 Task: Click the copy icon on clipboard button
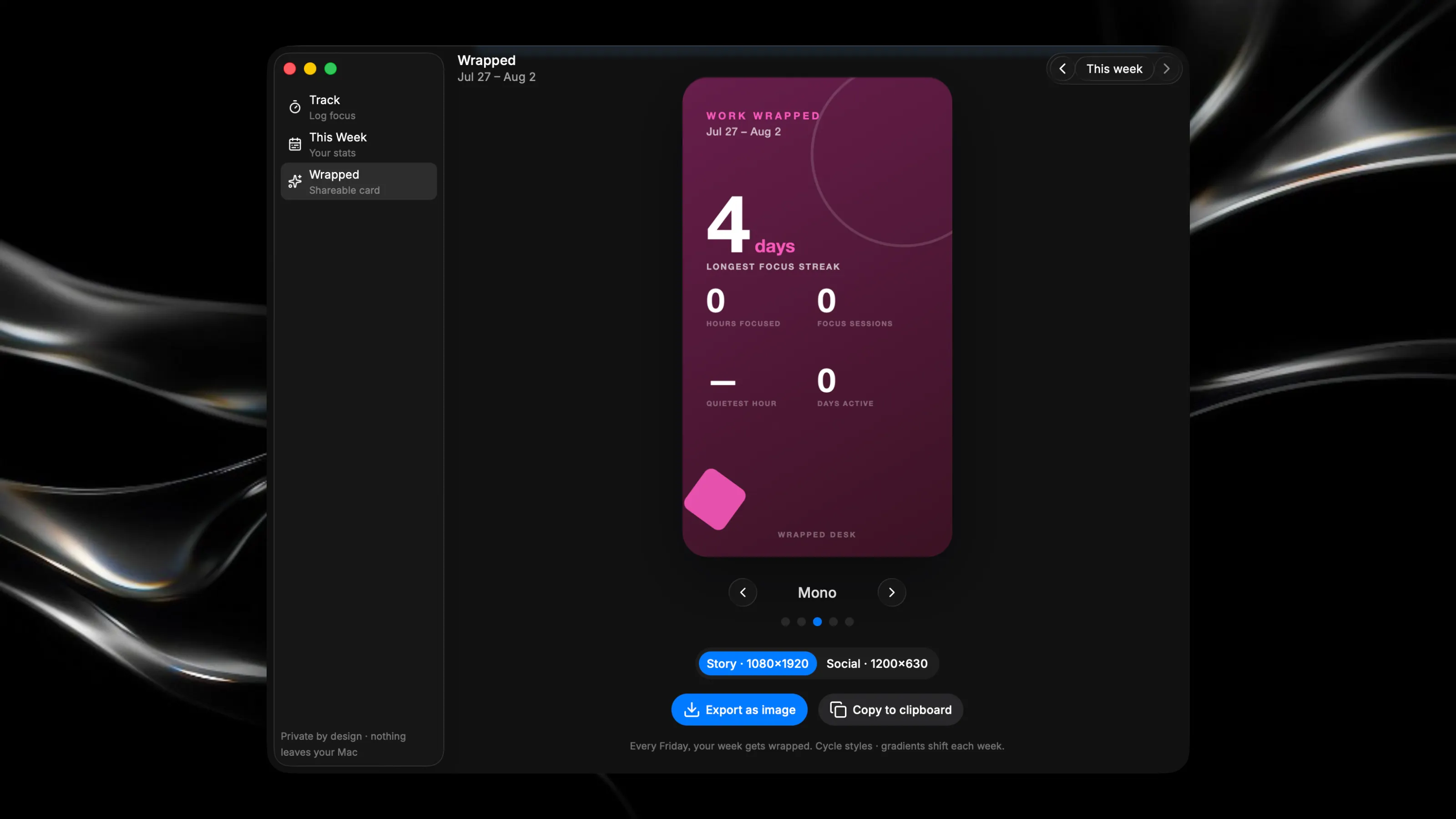[838, 710]
